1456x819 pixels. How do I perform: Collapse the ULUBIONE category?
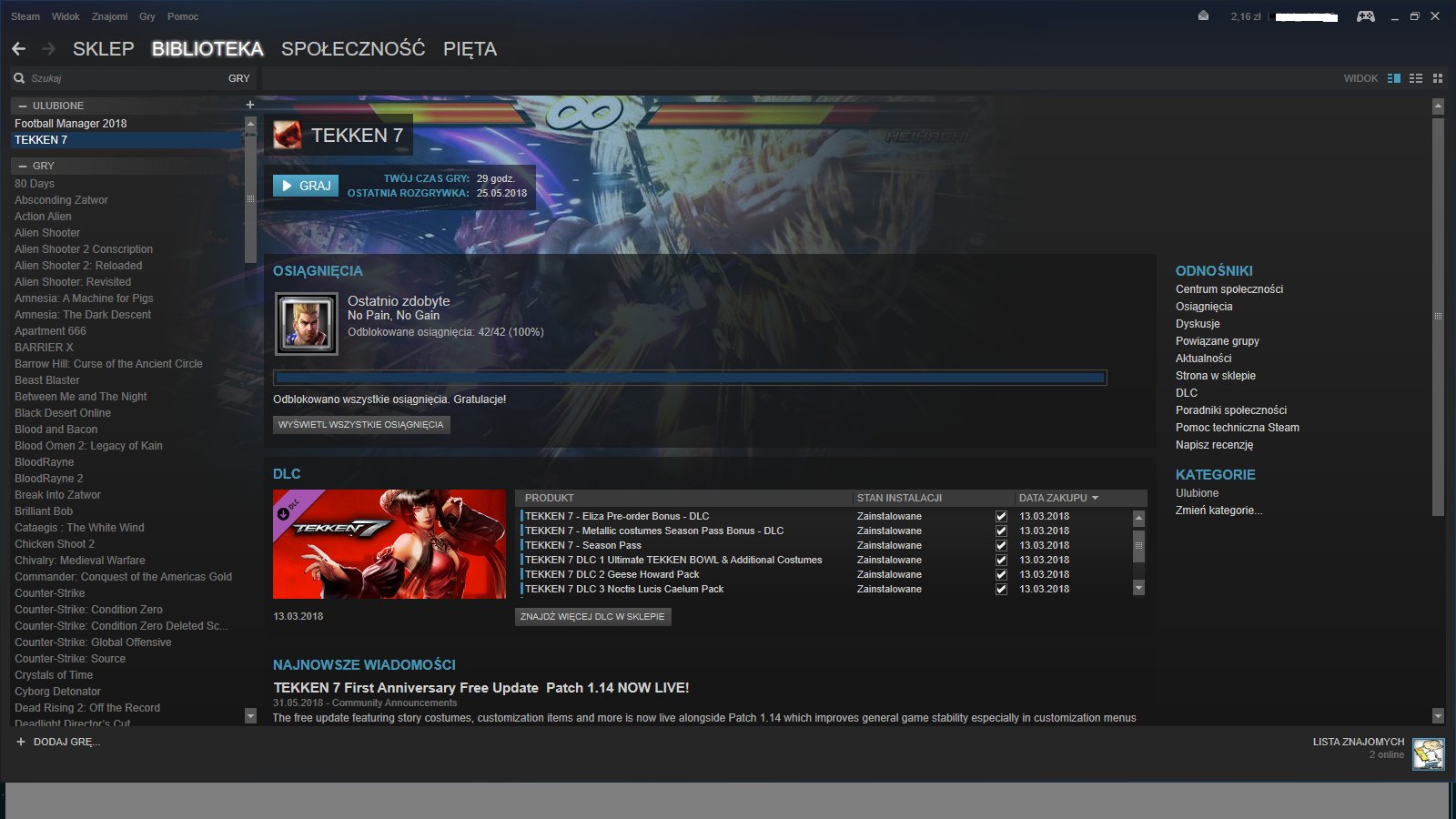coord(23,106)
